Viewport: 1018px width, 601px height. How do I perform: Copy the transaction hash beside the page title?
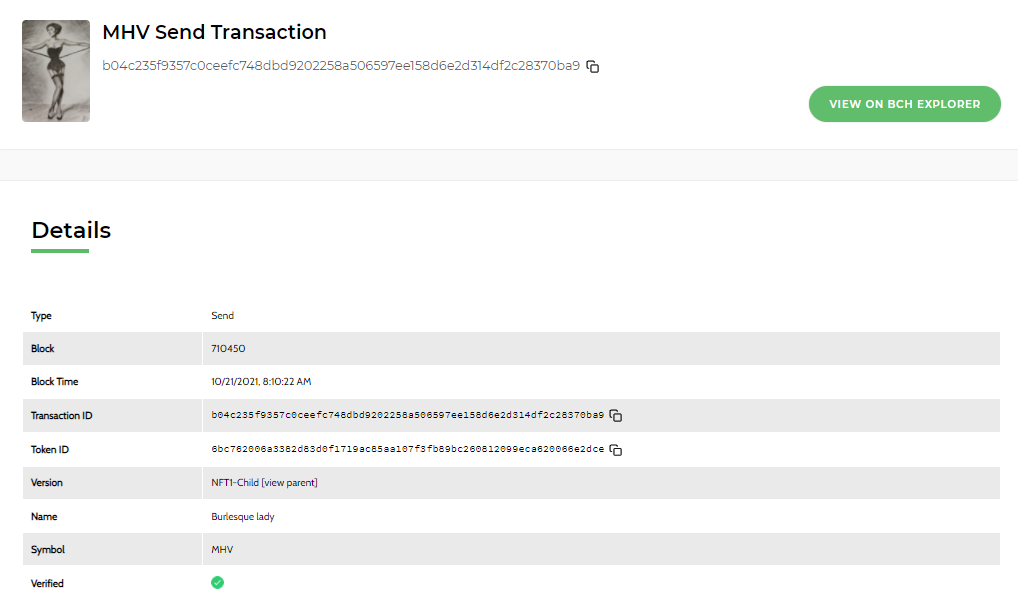[592, 66]
